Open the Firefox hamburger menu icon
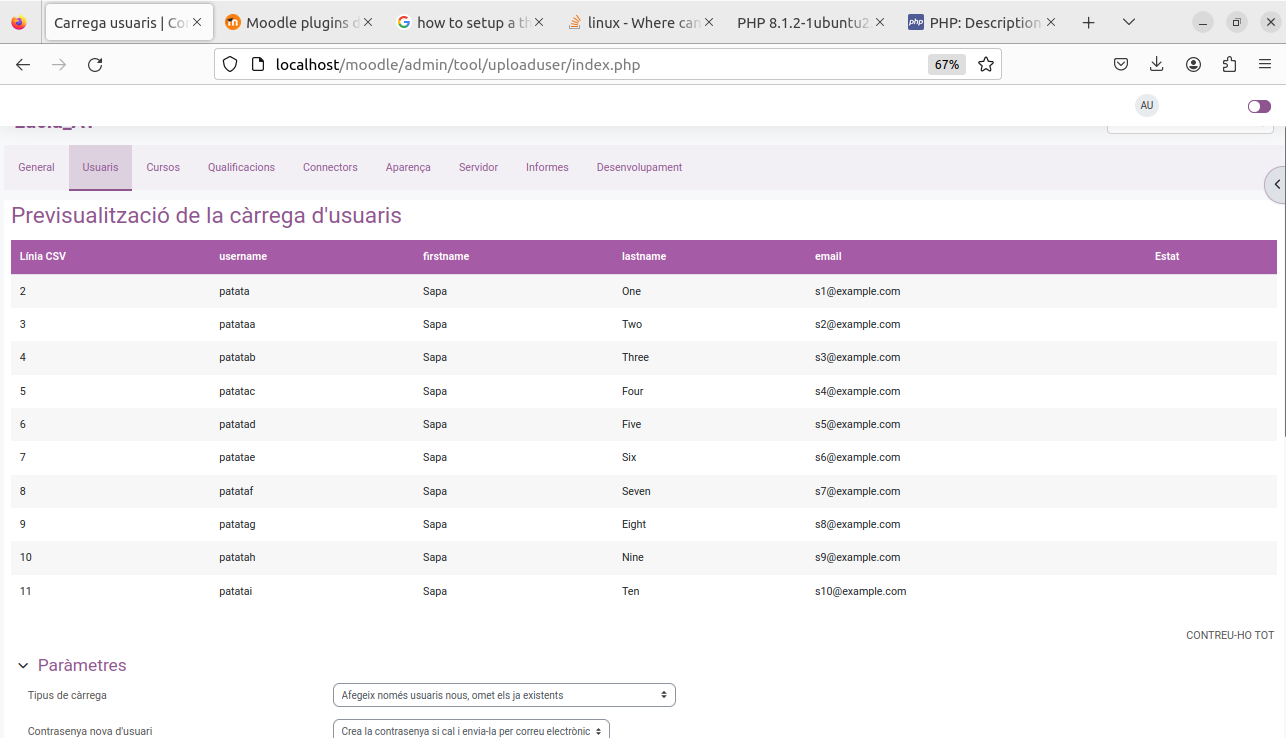The image size is (1286, 738). tap(1264, 63)
